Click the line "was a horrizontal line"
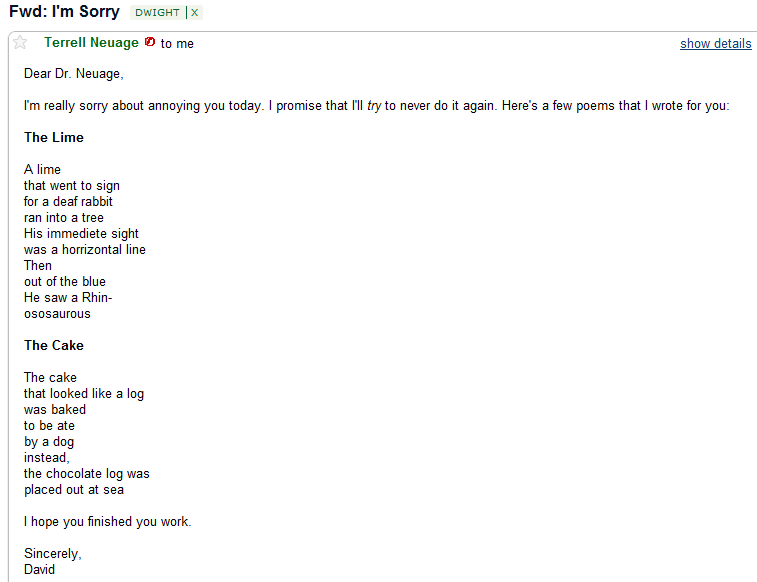Viewport: 757px width, 582px height. pos(85,249)
